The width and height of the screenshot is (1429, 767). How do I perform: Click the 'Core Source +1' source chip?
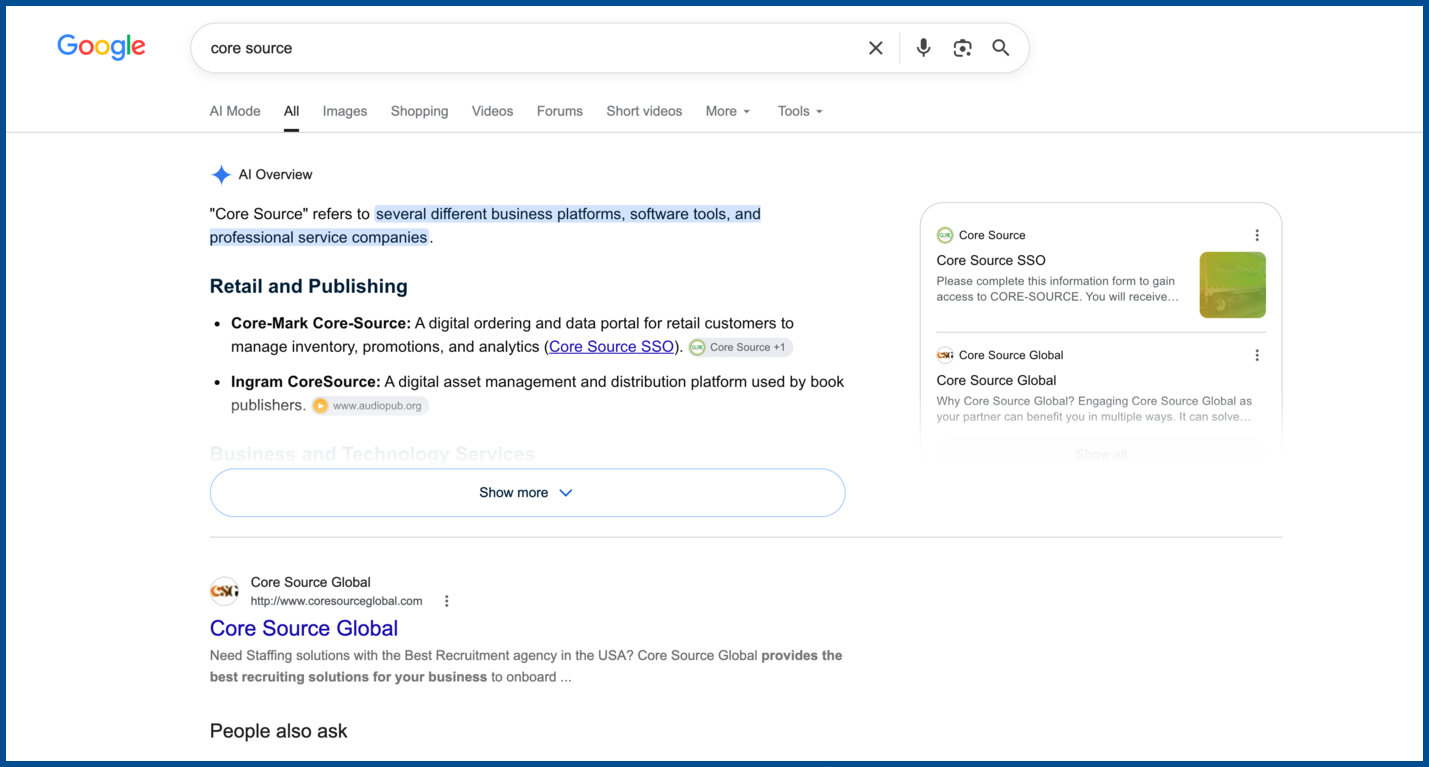(741, 347)
